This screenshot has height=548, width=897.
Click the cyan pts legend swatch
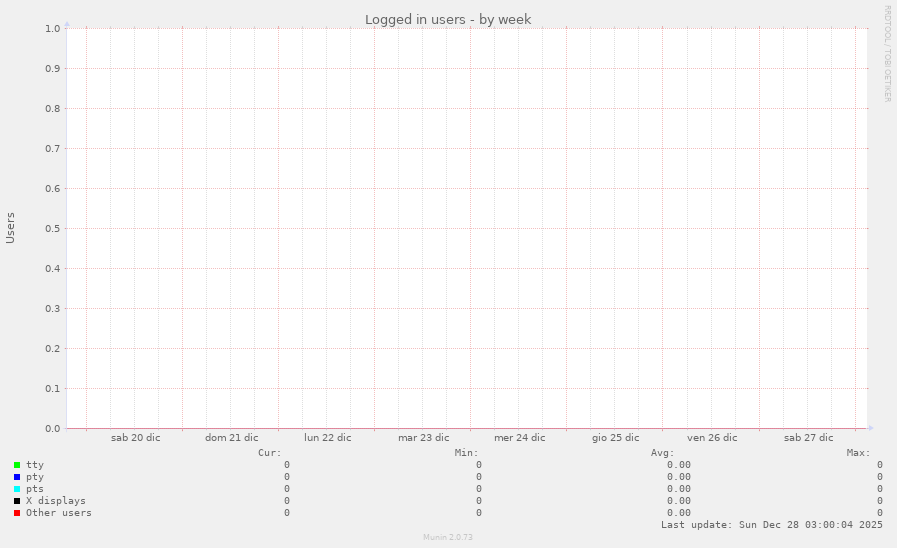(x=17, y=489)
